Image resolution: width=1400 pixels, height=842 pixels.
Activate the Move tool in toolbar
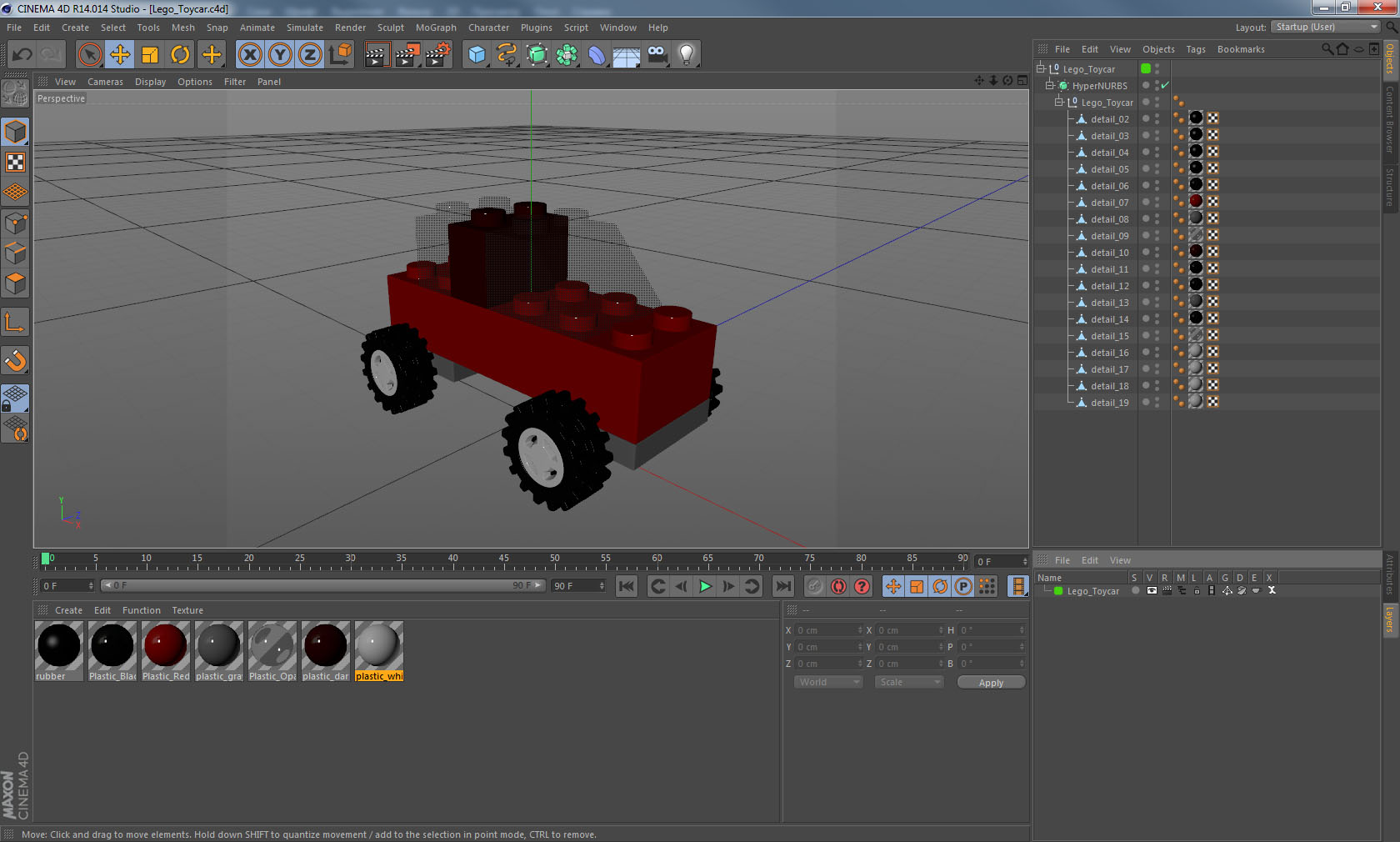pyautogui.click(x=120, y=55)
